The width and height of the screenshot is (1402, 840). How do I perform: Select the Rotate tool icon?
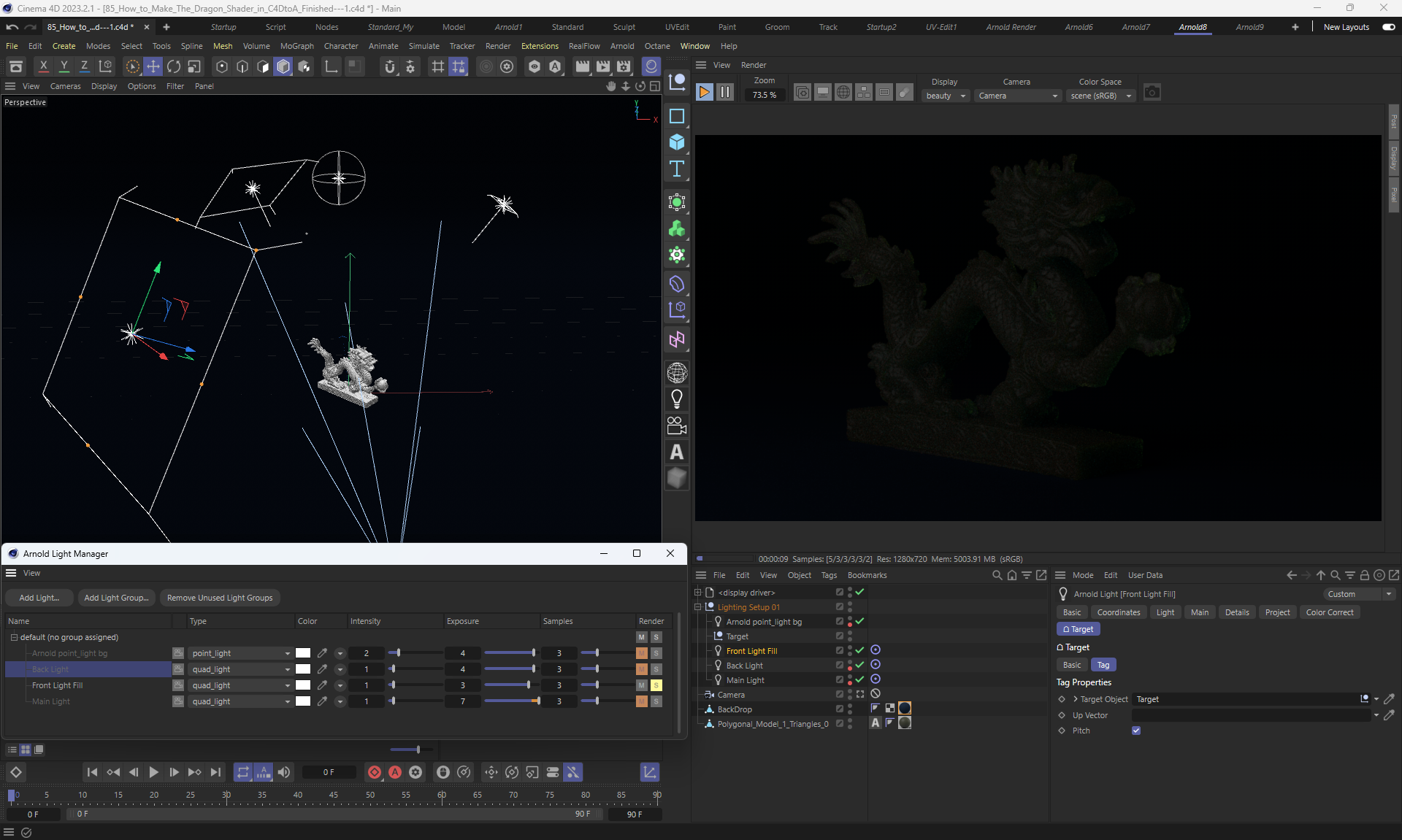click(174, 66)
